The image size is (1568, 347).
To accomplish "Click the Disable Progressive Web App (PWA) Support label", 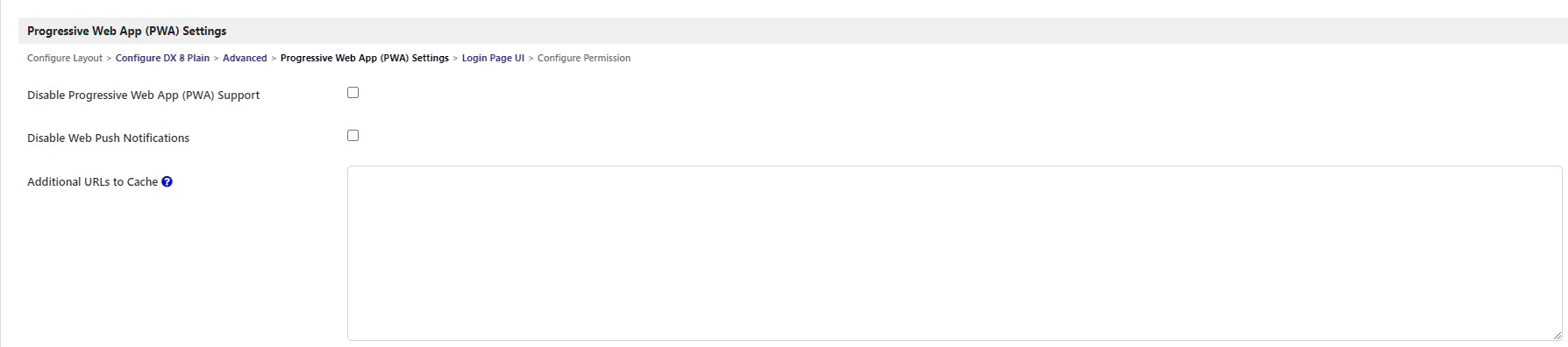I will click(143, 96).
